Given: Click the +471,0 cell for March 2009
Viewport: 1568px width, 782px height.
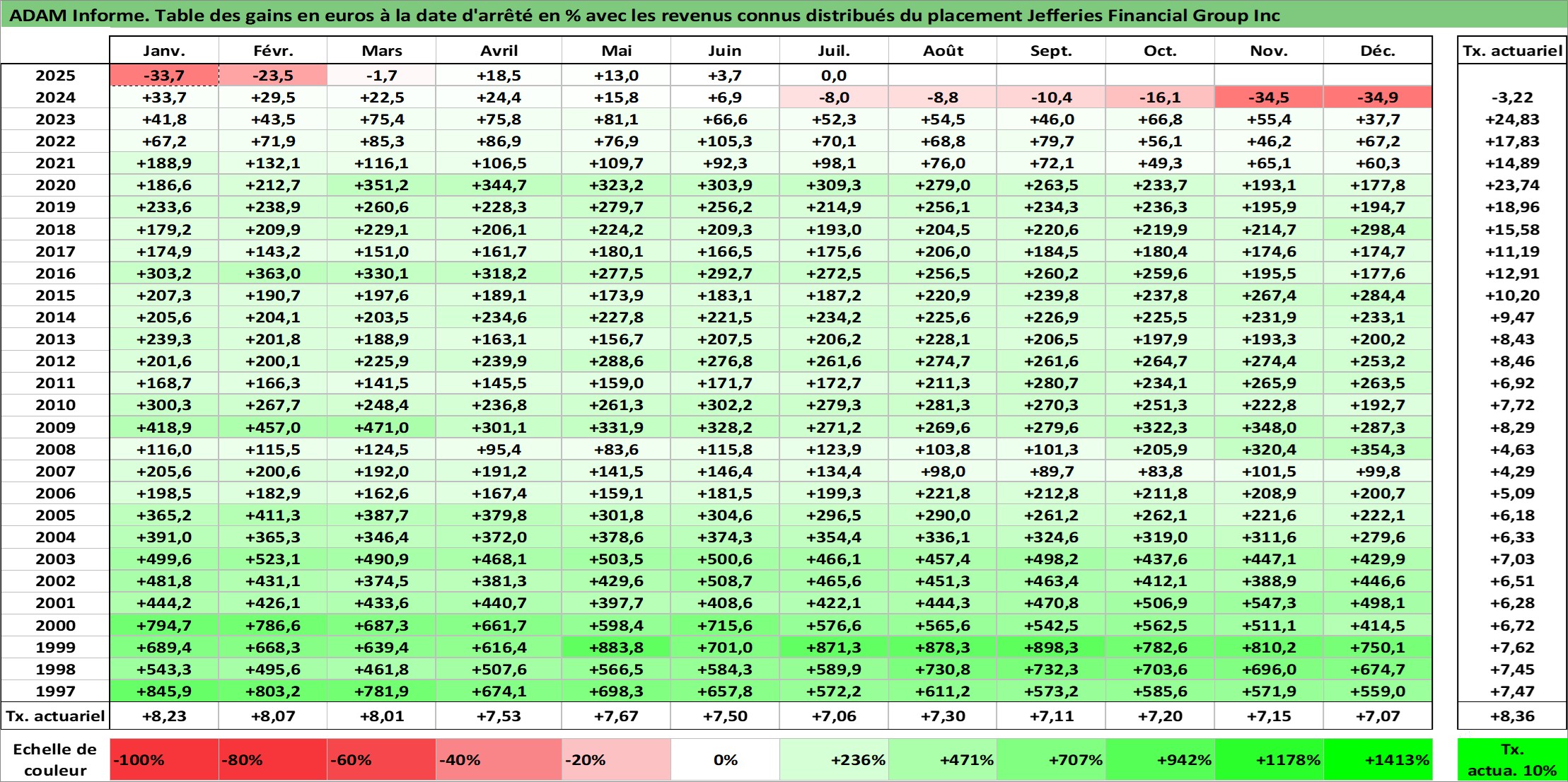Looking at the screenshot, I should [x=381, y=427].
